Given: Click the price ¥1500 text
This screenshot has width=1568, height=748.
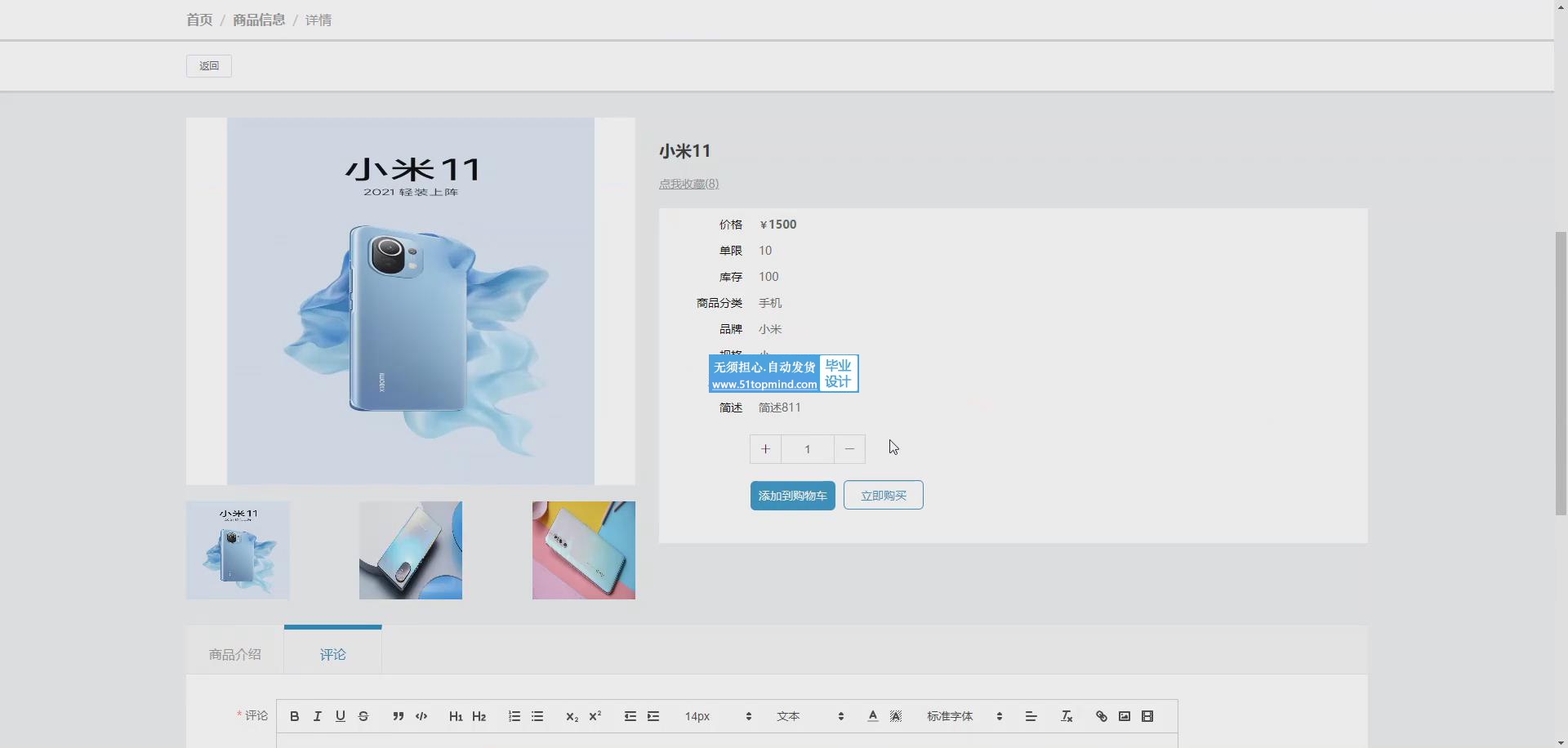Looking at the screenshot, I should (778, 225).
